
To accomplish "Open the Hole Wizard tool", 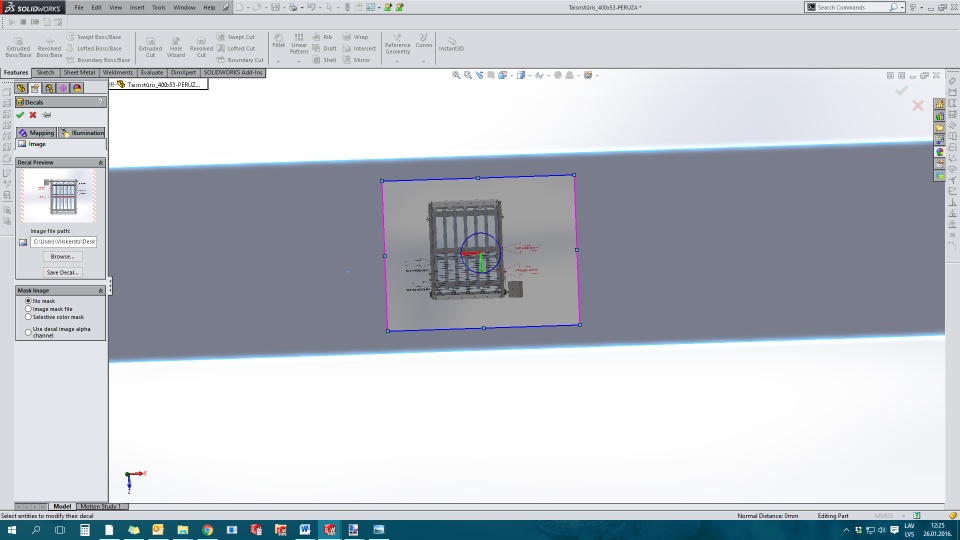I will coord(176,47).
